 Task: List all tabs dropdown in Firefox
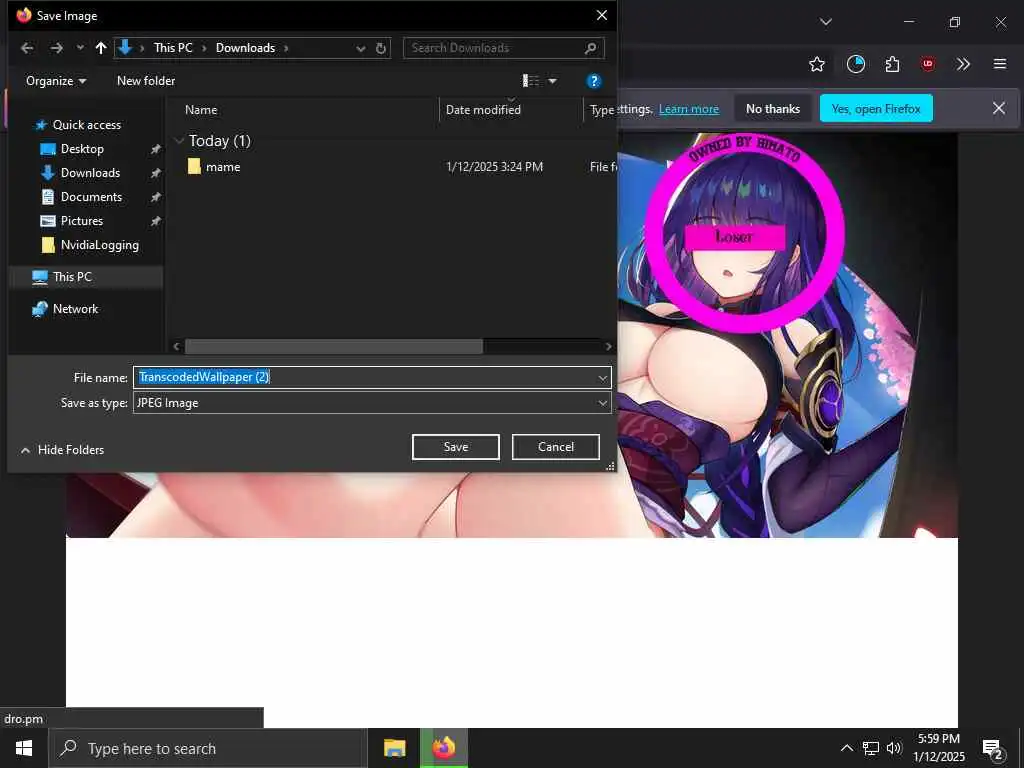[x=825, y=22]
